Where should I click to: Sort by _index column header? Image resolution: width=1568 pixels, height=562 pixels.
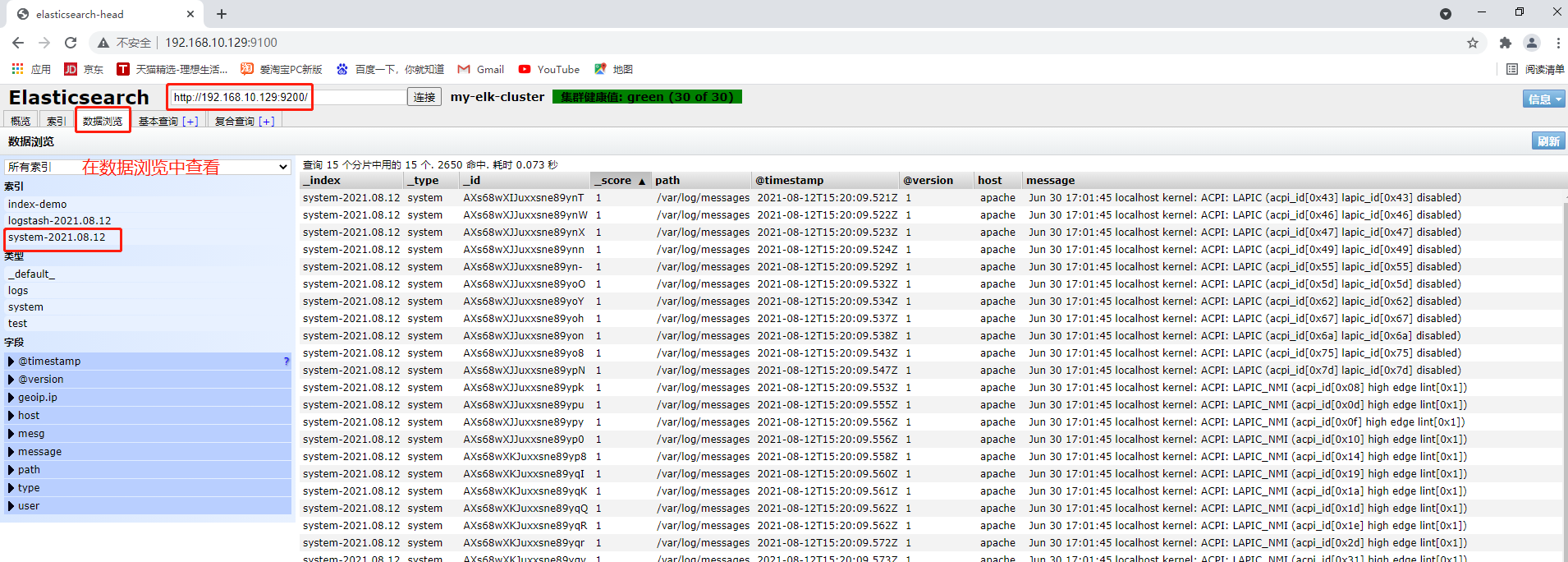352,180
